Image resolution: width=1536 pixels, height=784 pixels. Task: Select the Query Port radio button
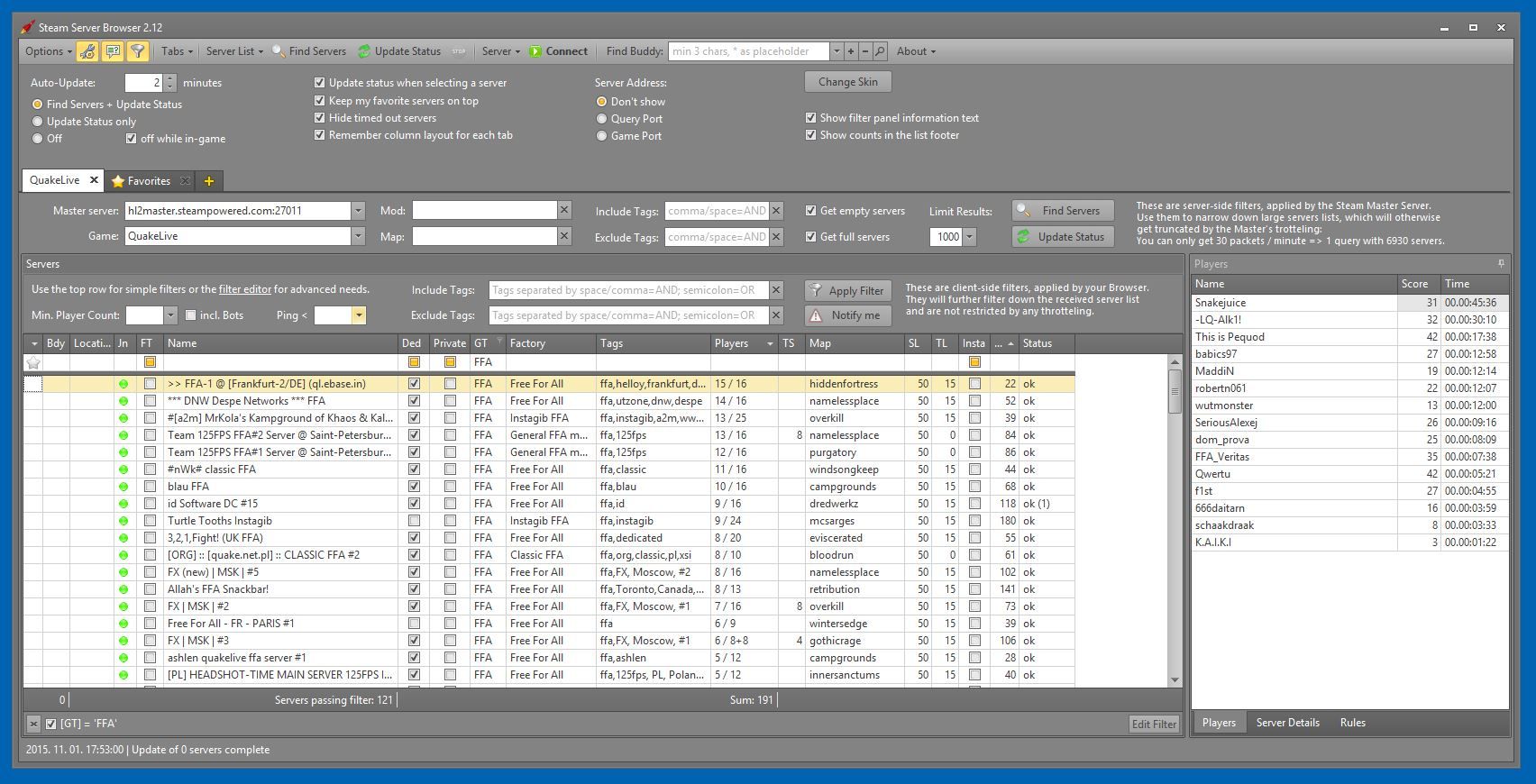(x=601, y=119)
